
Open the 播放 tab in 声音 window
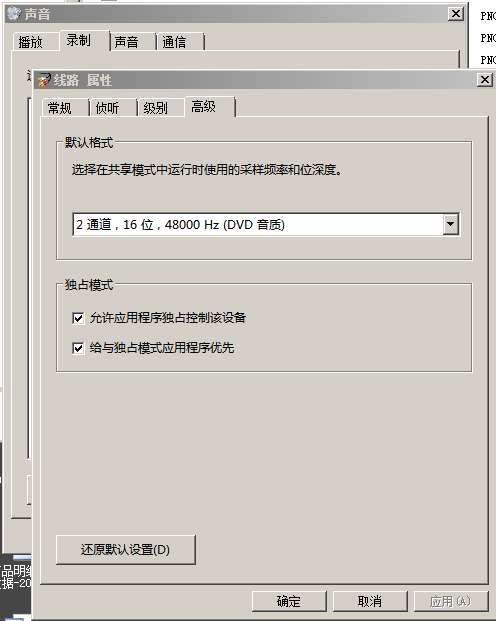(35, 42)
